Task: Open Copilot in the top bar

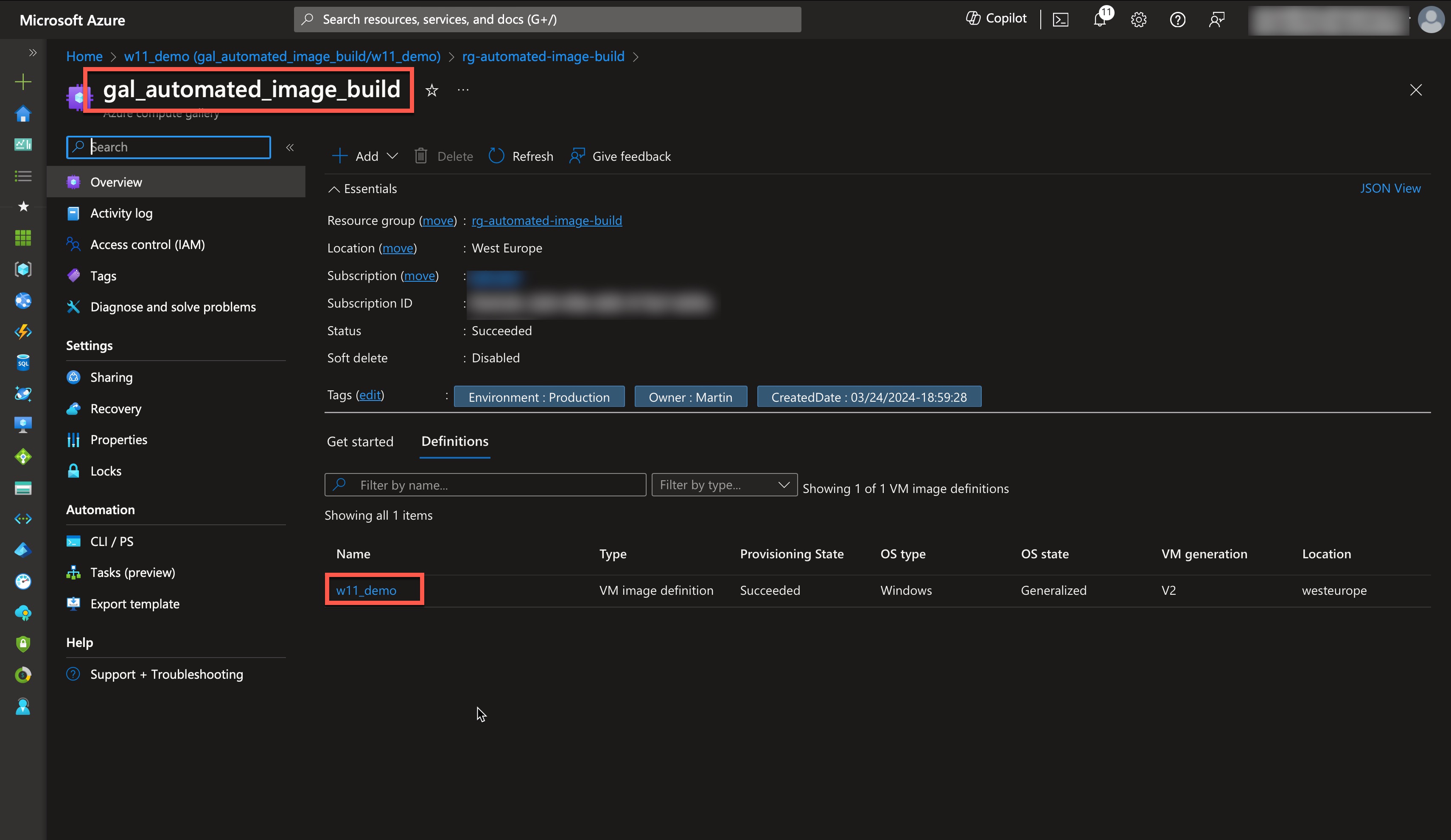Action: [x=996, y=19]
